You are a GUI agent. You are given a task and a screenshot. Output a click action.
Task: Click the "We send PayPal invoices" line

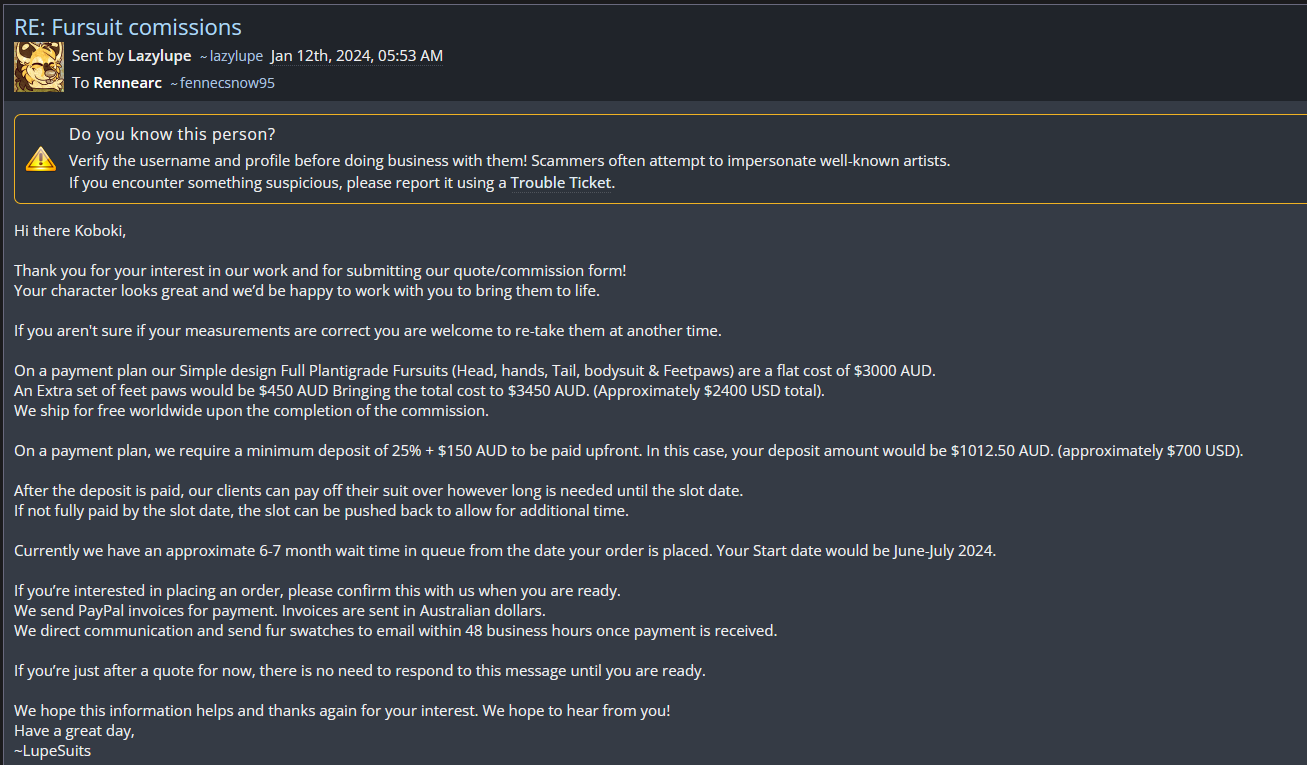279,610
